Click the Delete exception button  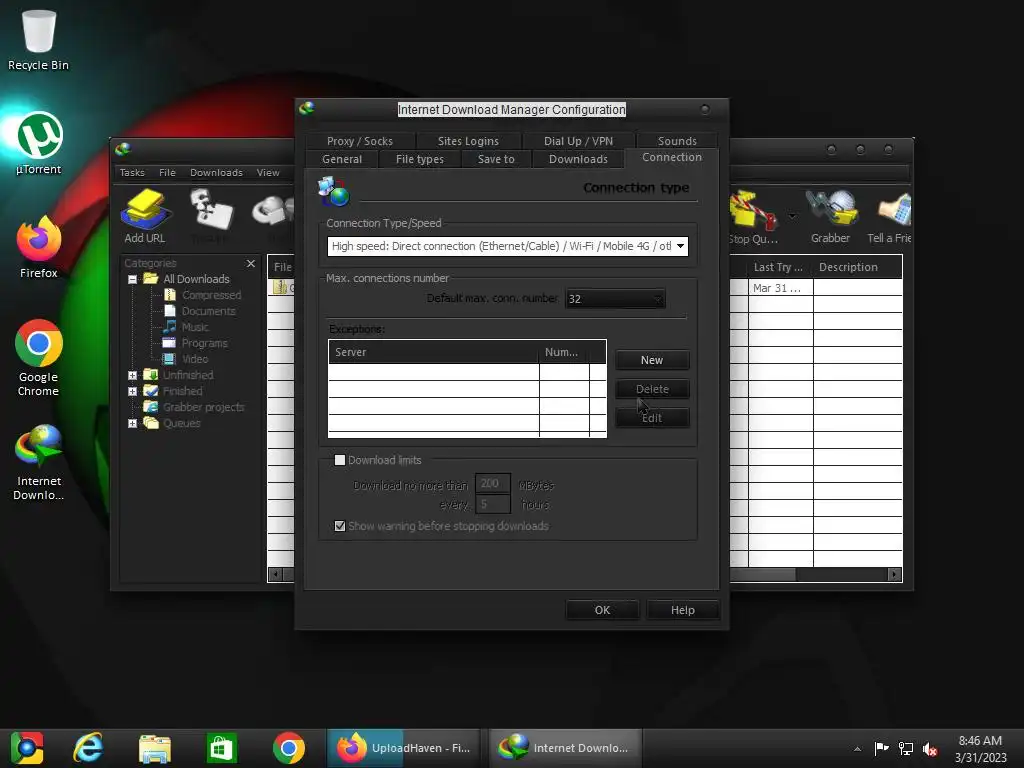(652, 389)
